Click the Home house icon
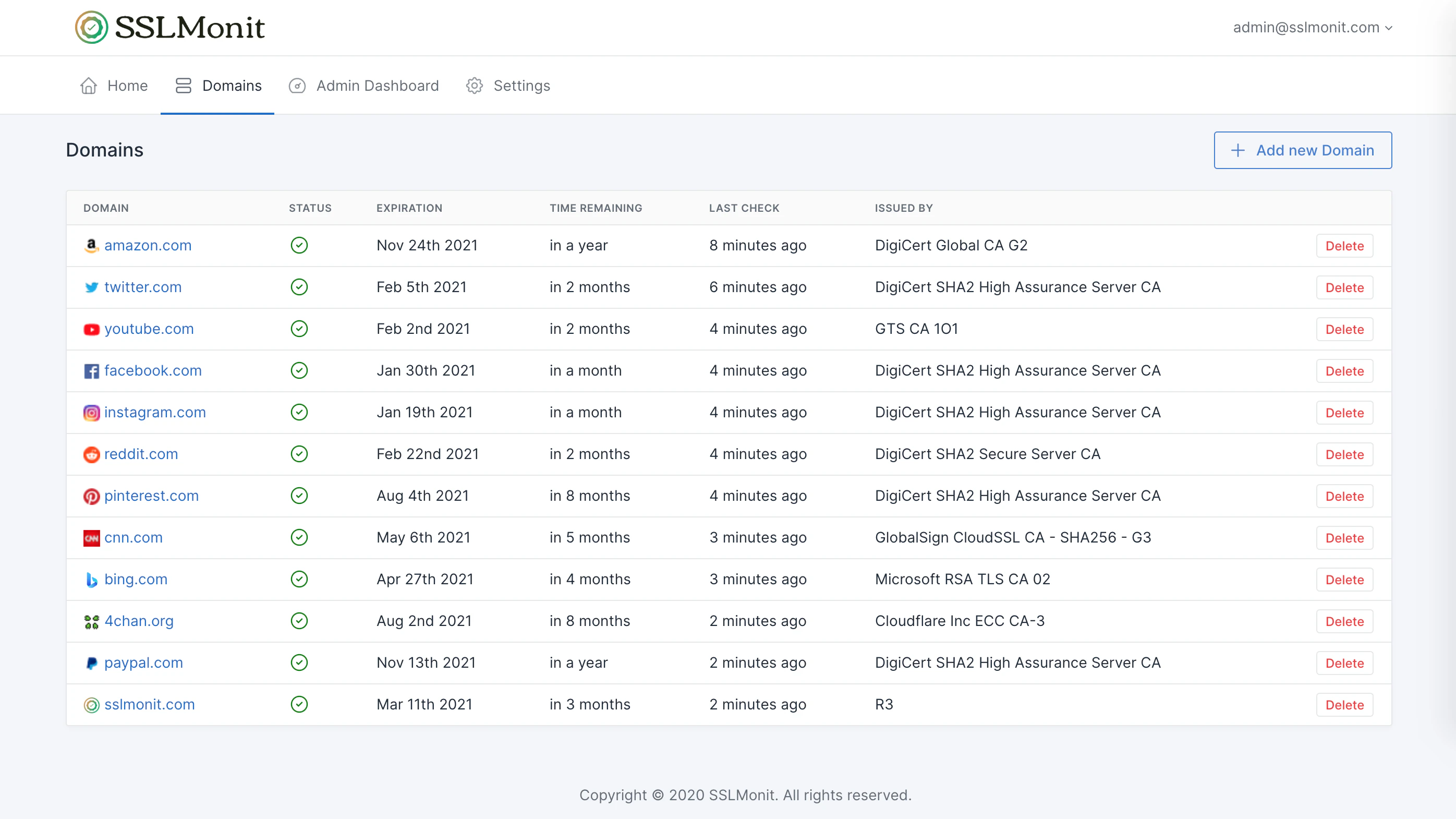The image size is (1456, 819). pos(89,86)
